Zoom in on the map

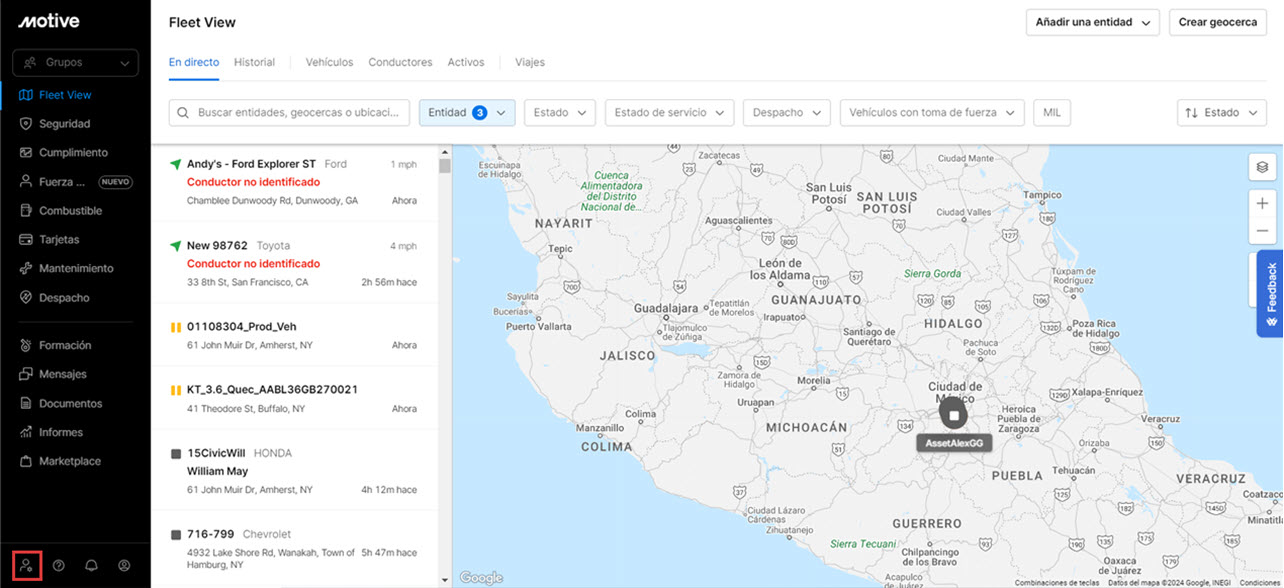click(x=1263, y=203)
